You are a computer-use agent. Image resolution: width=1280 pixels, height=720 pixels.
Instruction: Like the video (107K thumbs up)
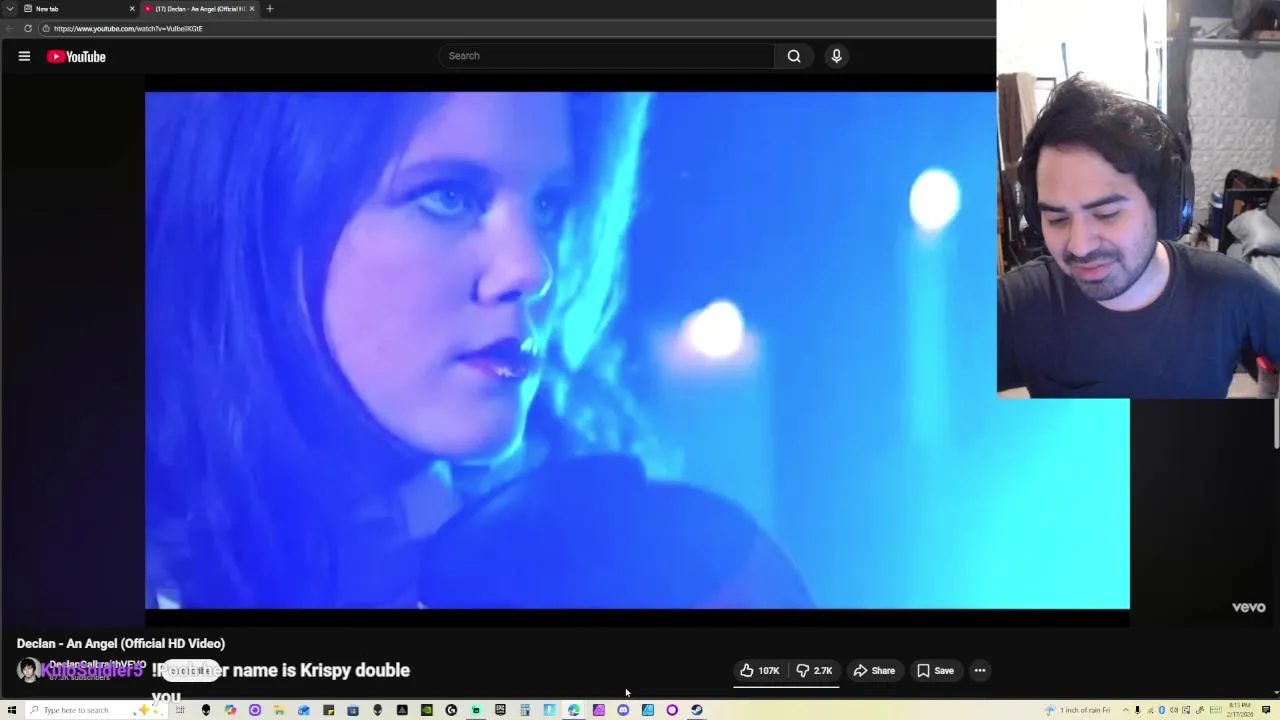pyautogui.click(x=760, y=671)
